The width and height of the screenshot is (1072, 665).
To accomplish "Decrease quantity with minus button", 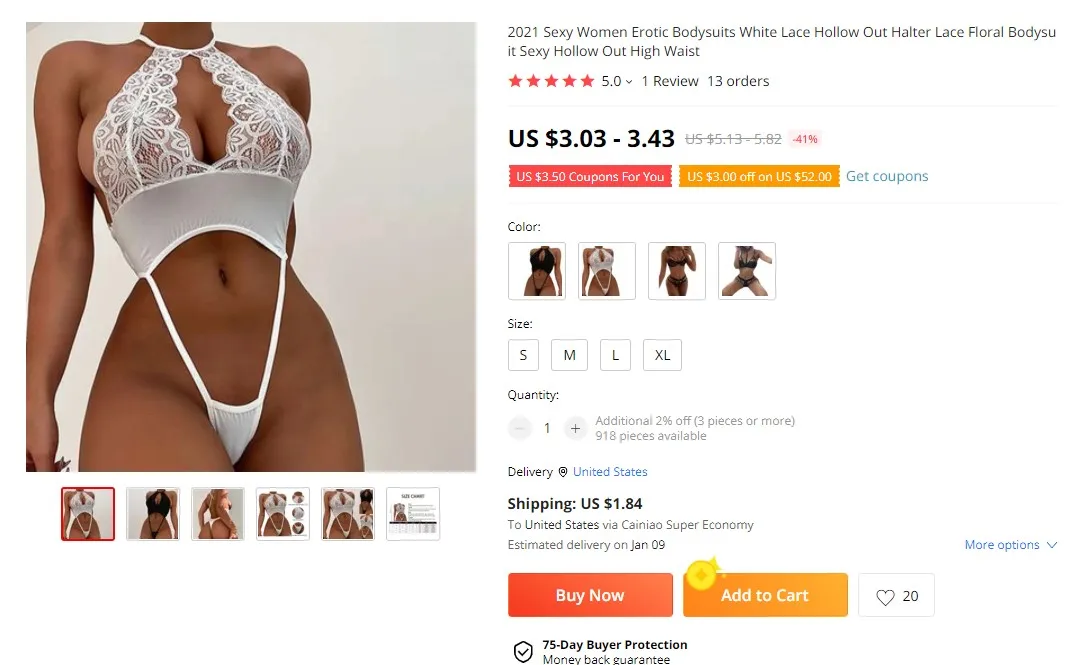I will tap(520, 429).
